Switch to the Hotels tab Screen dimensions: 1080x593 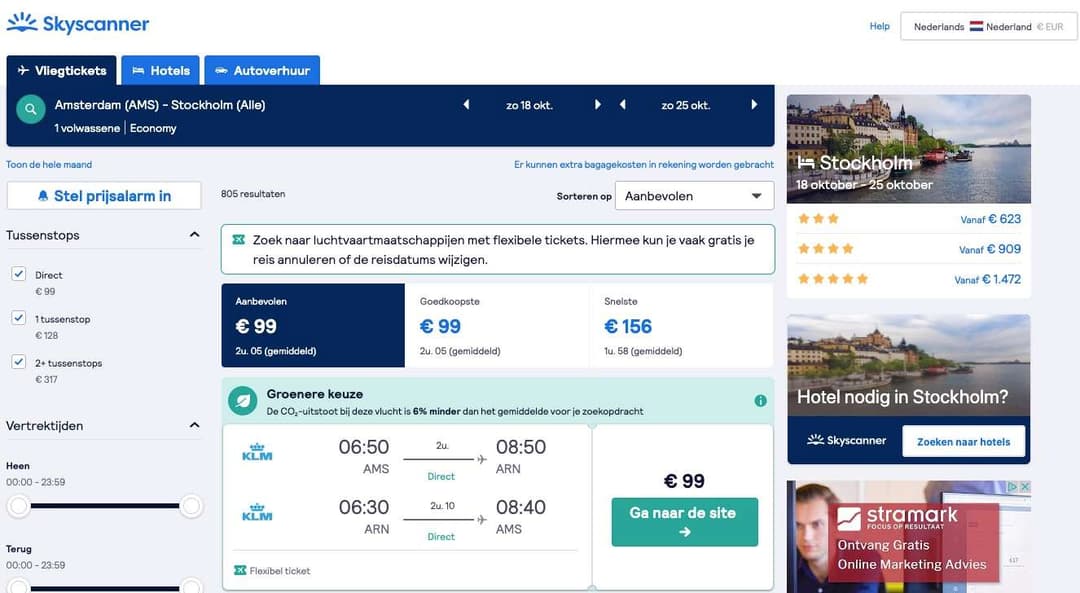pyautogui.click(x=160, y=70)
